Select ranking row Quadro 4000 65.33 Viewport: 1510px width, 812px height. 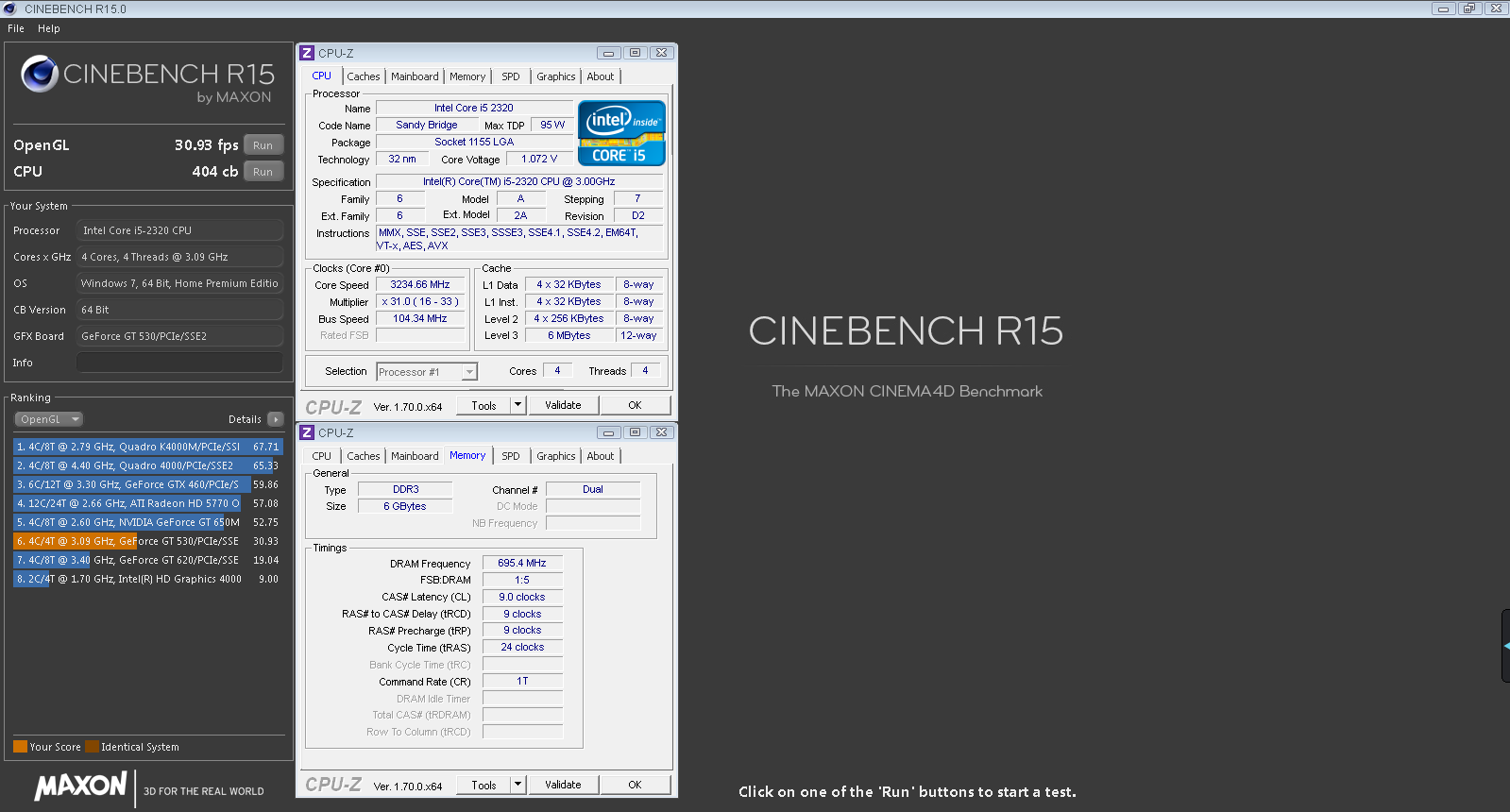[x=147, y=465]
